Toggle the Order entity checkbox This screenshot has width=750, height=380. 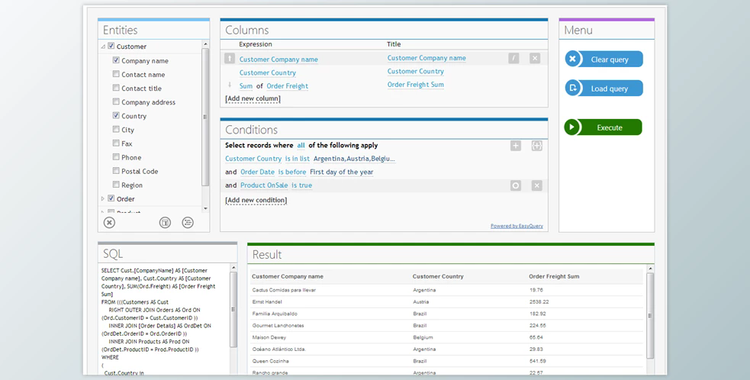pos(111,198)
